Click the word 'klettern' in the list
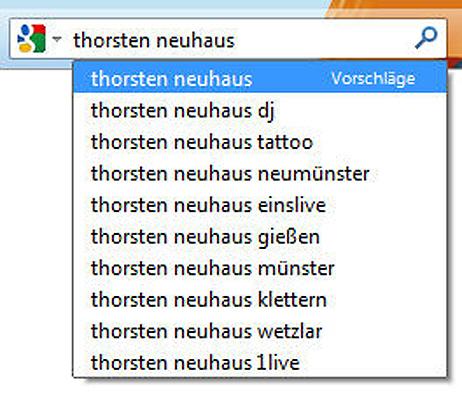 point(292,299)
